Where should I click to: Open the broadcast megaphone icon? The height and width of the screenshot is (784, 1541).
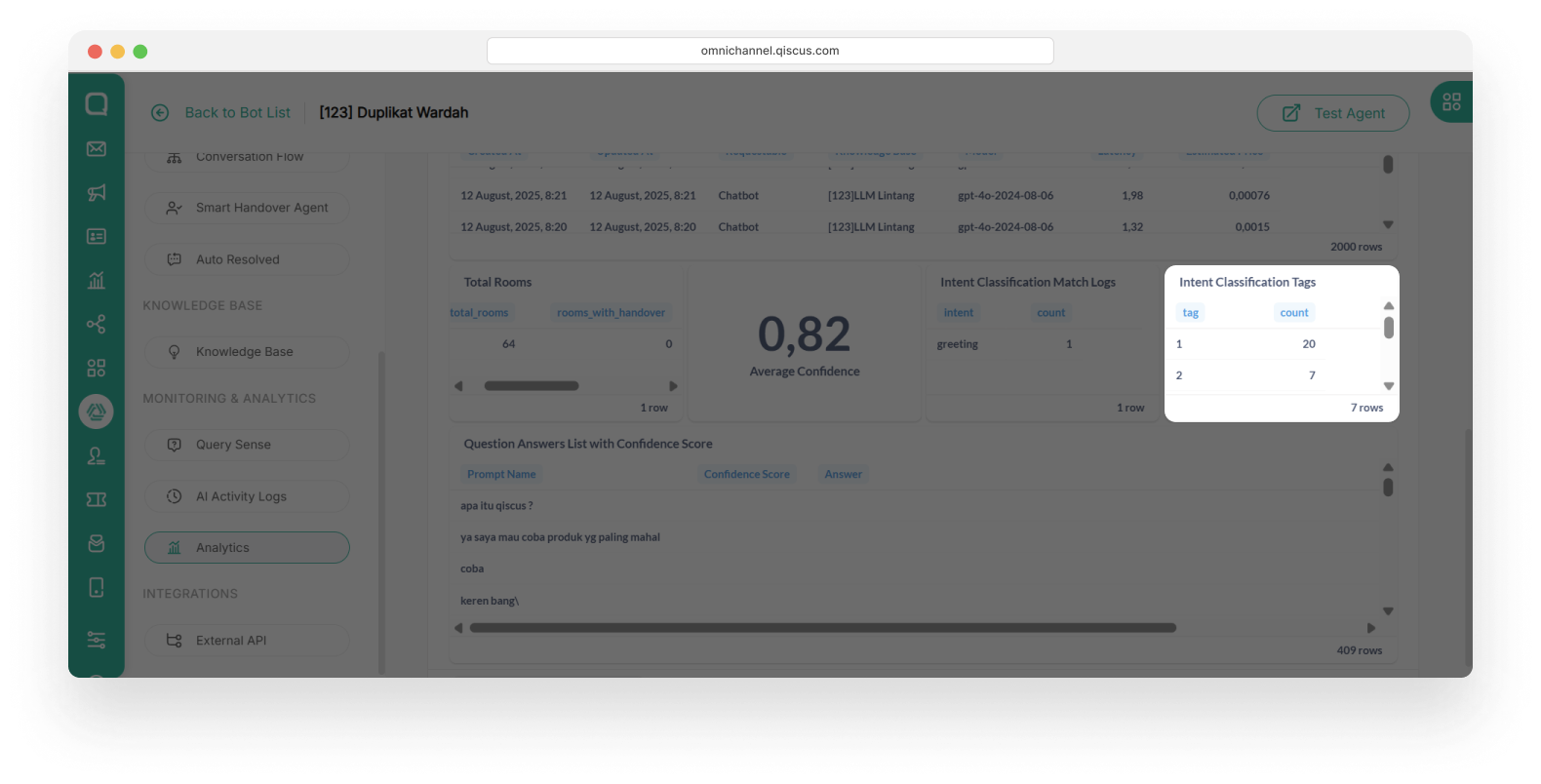97,193
